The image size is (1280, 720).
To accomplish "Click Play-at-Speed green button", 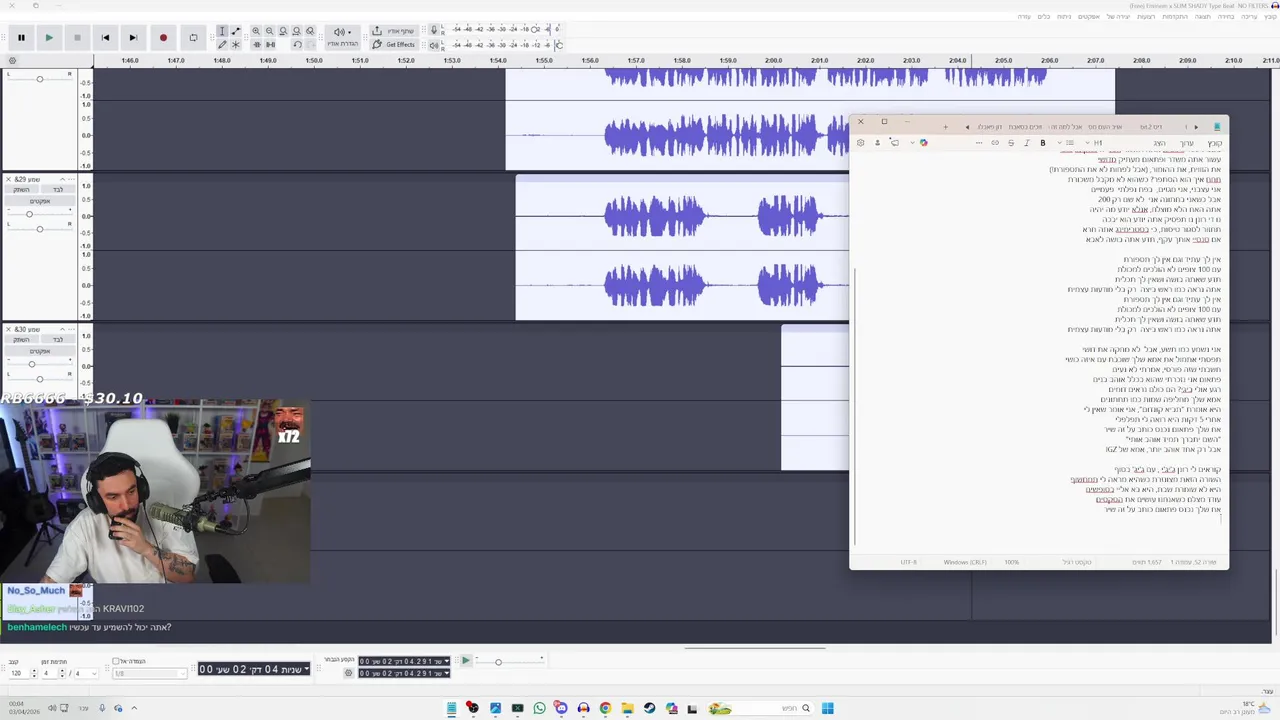I will point(466,660).
